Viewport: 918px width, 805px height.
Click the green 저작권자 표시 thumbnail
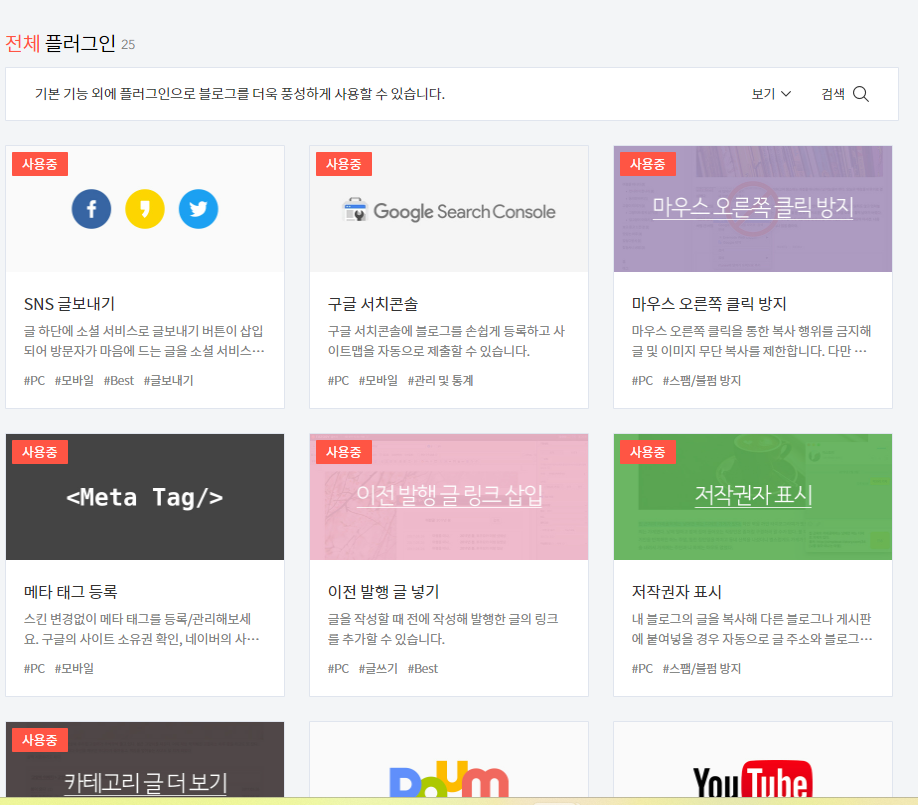coord(753,497)
